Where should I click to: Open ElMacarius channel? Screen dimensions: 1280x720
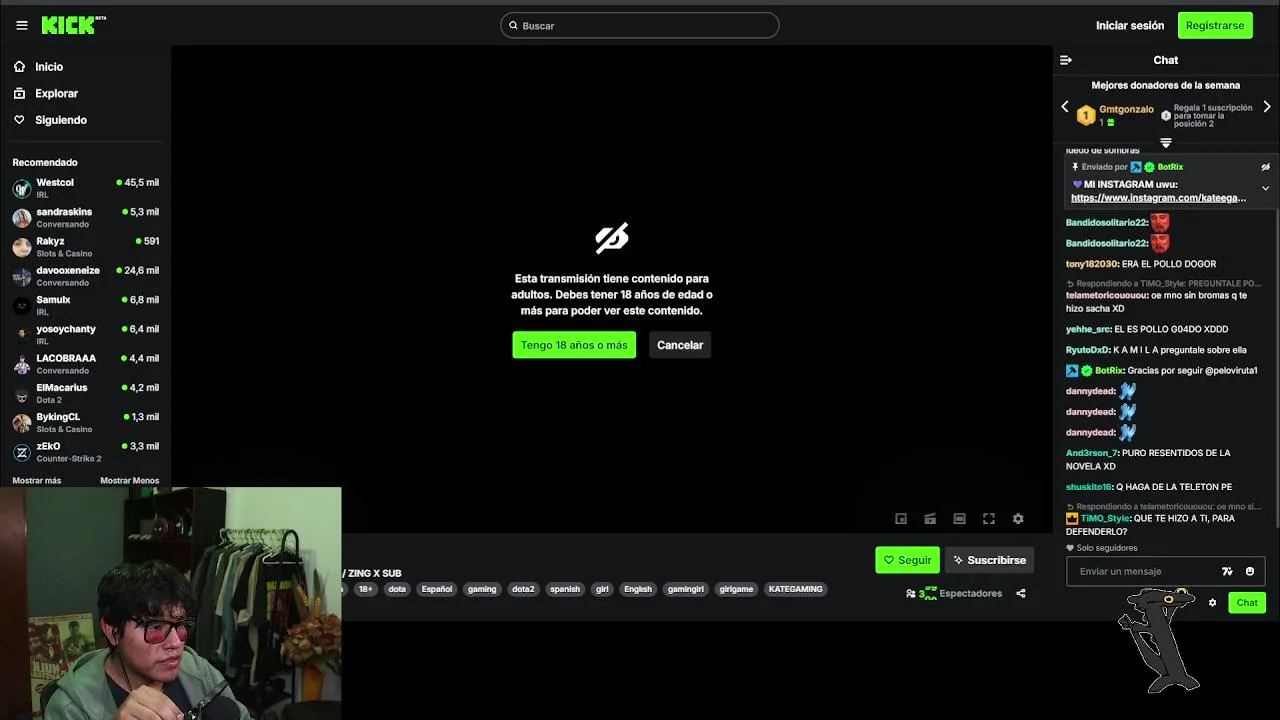[x=85, y=393]
